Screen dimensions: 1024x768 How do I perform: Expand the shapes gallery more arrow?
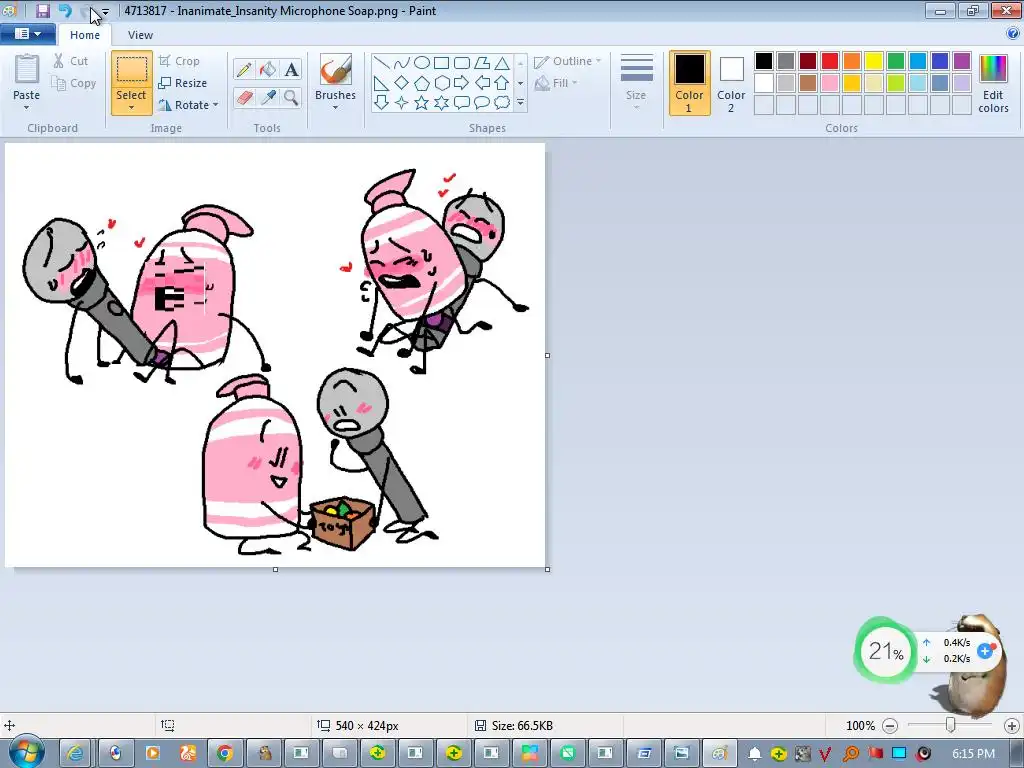[520, 103]
